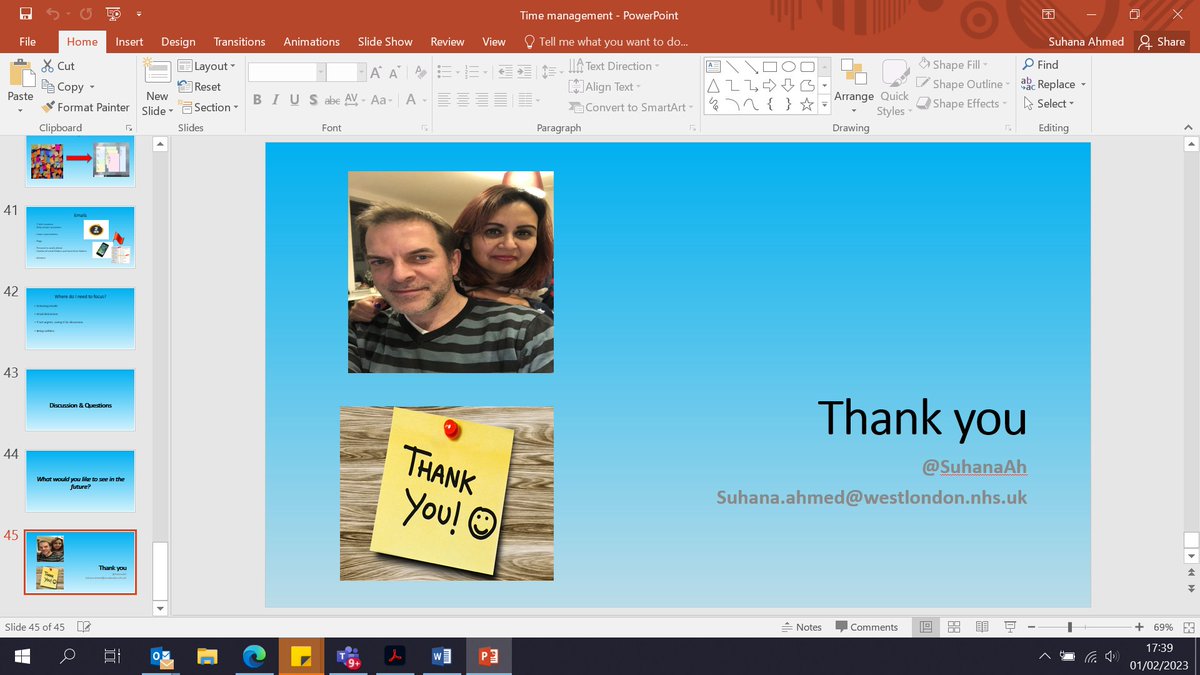The height and width of the screenshot is (675, 1200).
Task: Open Microsoft Teams from taskbar
Action: click(x=348, y=657)
